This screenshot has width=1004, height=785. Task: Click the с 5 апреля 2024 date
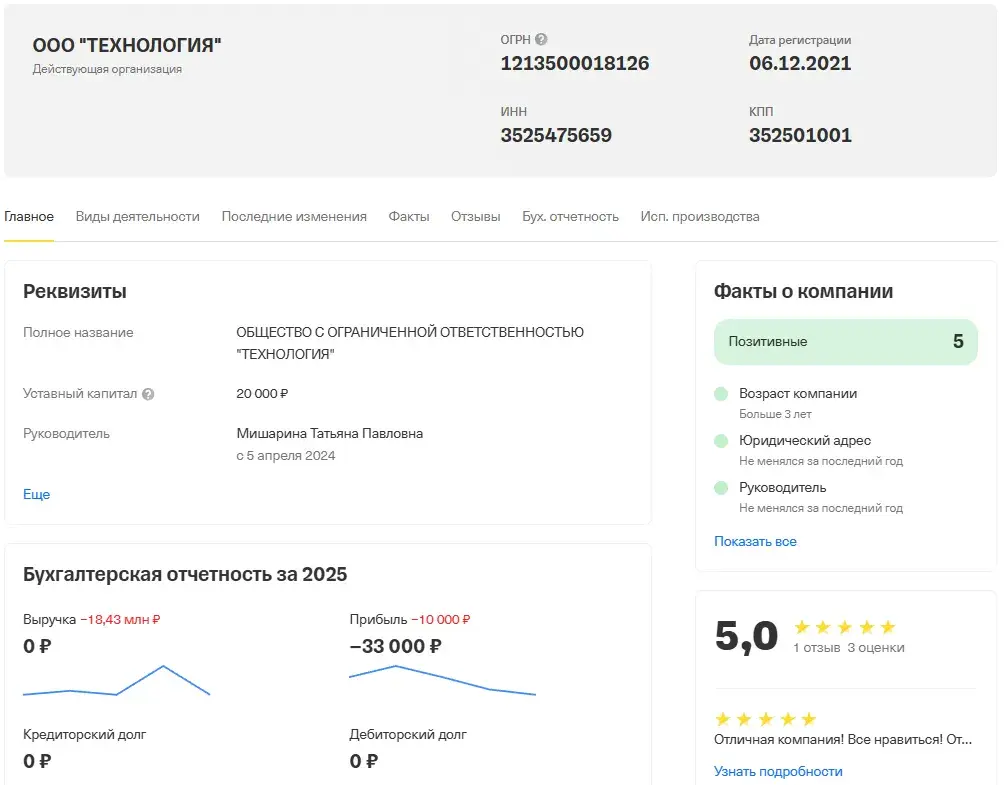(x=286, y=456)
